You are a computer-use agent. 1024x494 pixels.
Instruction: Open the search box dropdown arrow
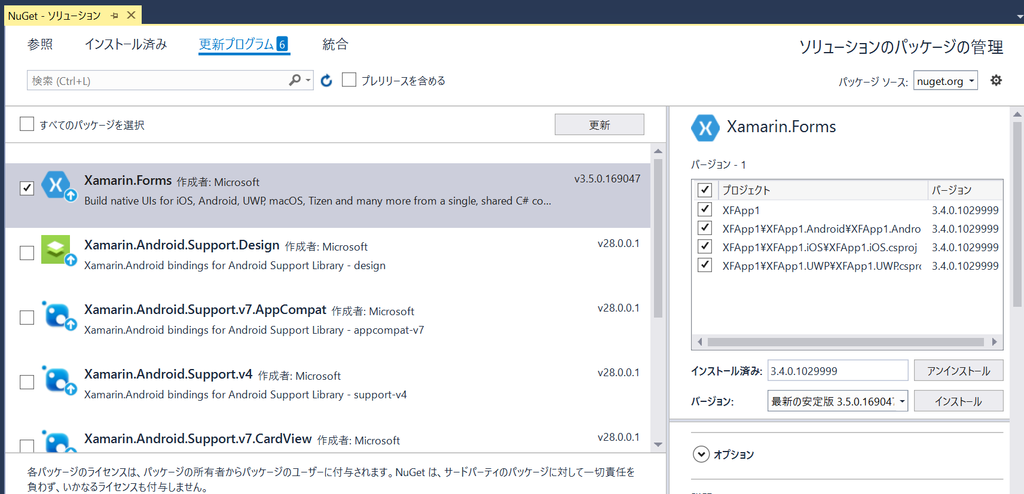(x=308, y=80)
